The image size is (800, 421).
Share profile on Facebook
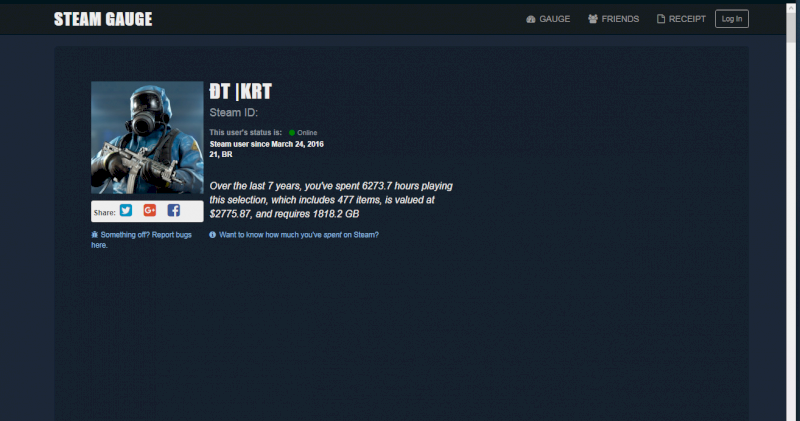[173, 210]
